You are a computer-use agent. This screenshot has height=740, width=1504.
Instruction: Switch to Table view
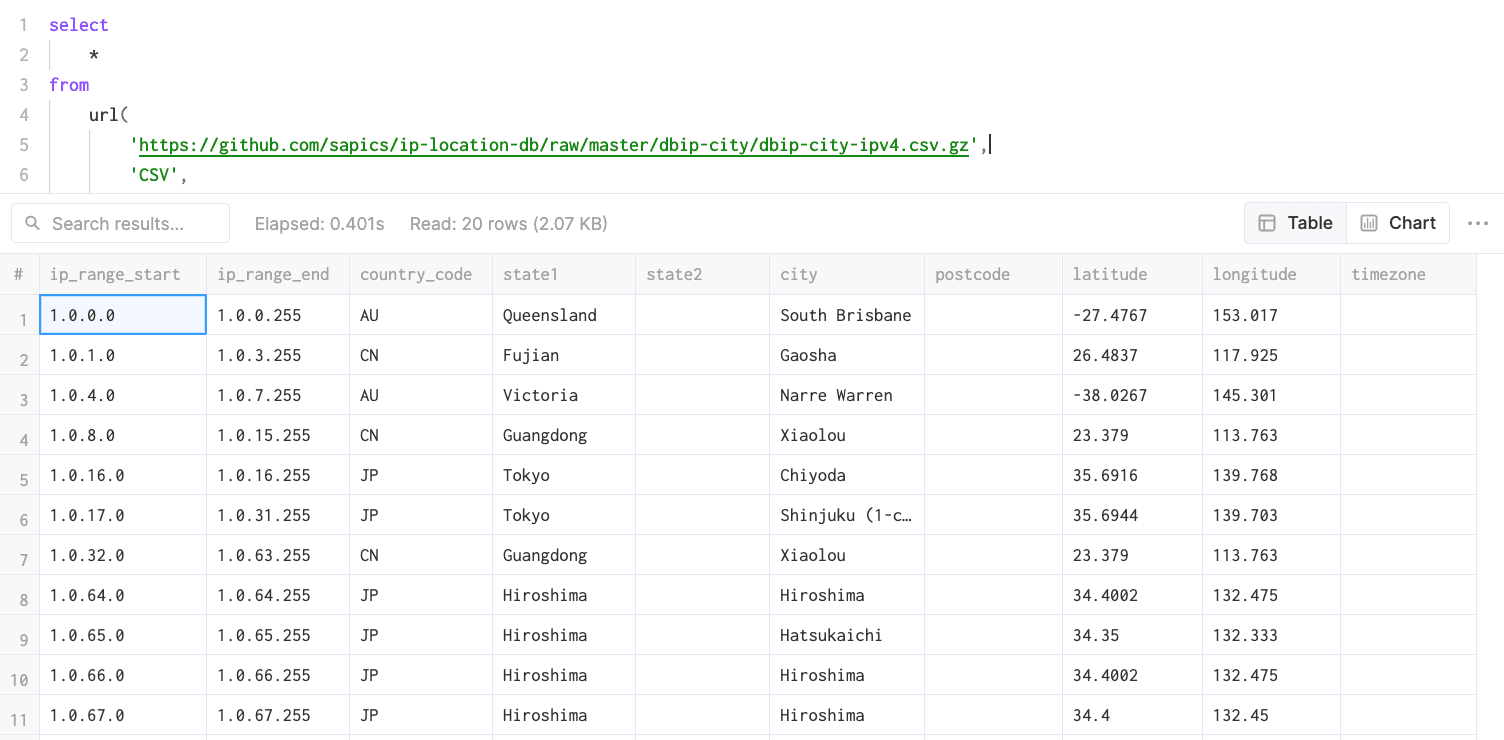coord(1296,223)
